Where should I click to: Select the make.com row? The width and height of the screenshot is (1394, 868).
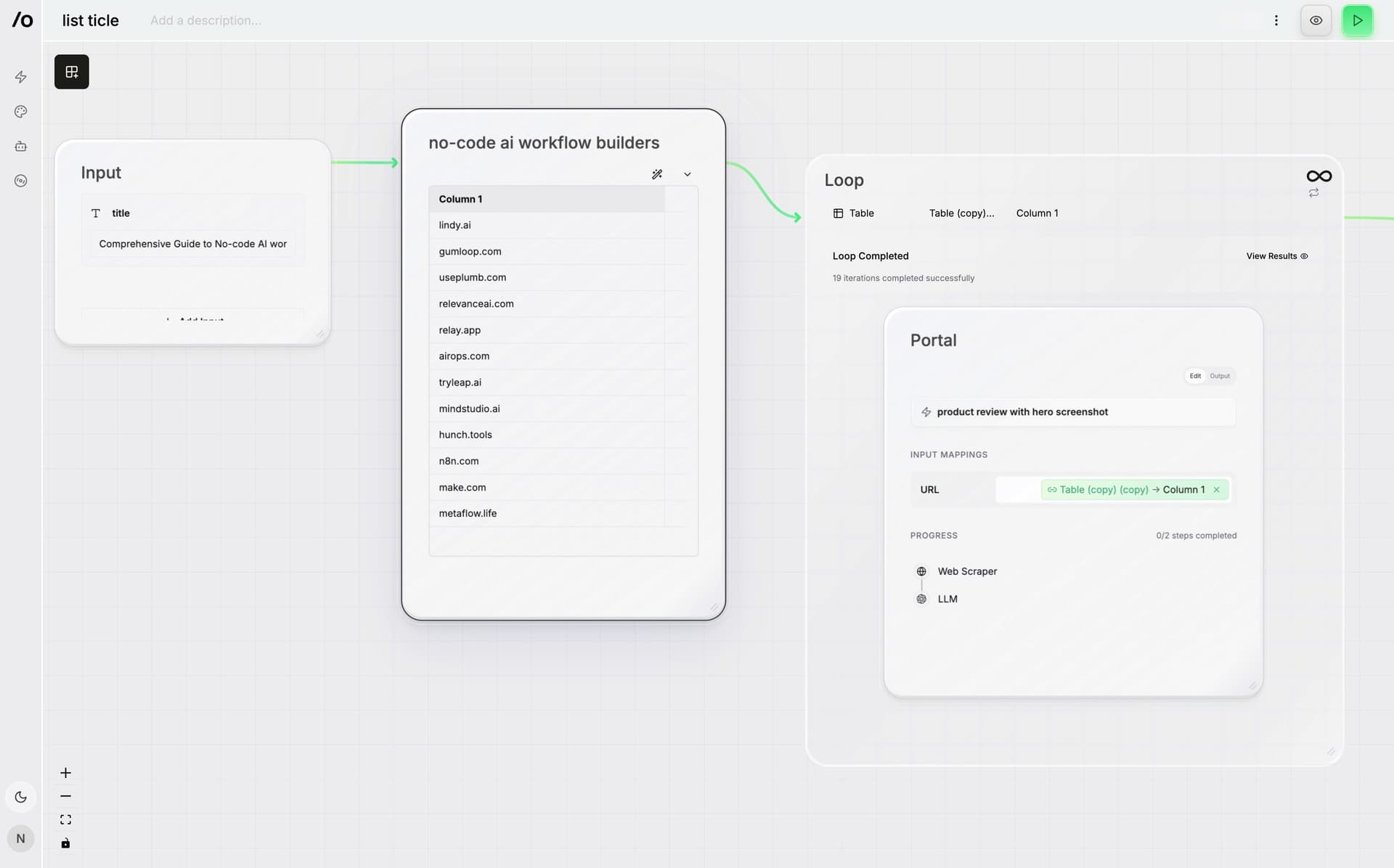point(547,488)
